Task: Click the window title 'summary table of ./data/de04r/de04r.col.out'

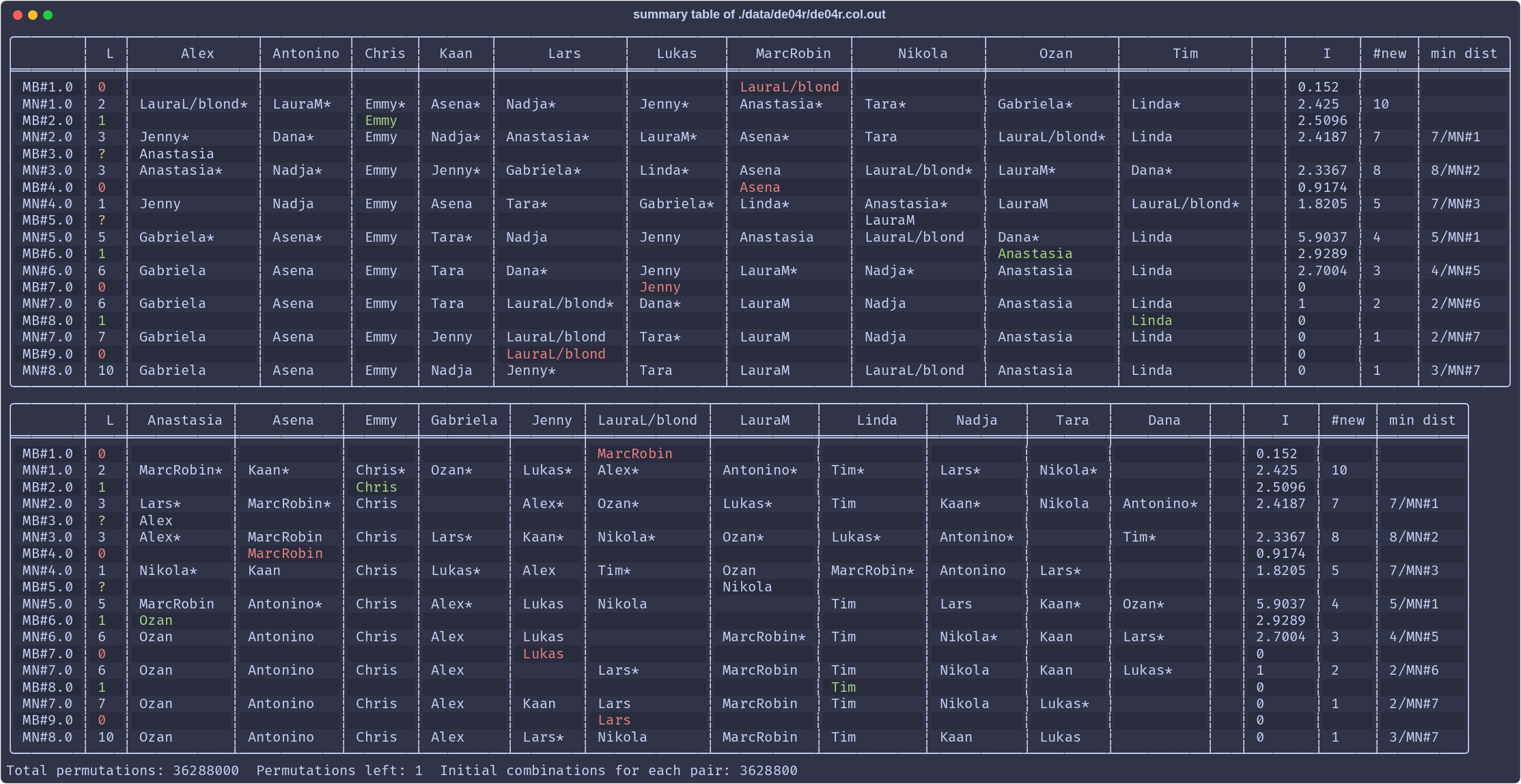Action: point(759,14)
